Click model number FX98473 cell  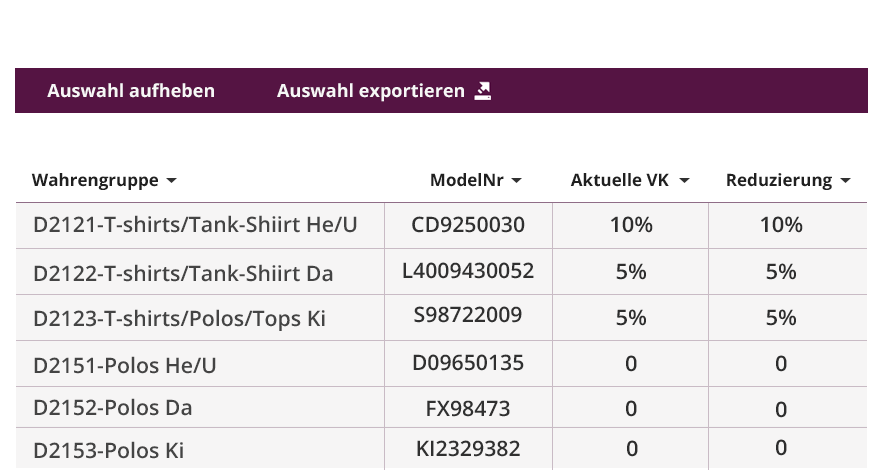(x=468, y=408)
